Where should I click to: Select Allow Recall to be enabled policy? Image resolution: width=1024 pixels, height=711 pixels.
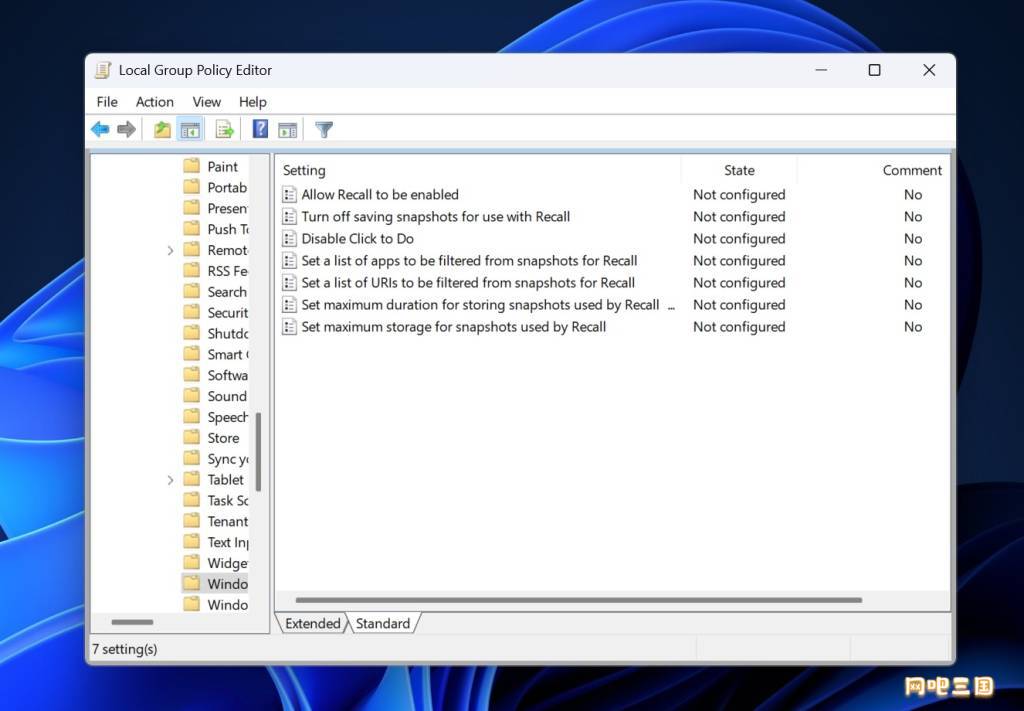point(380,195)
